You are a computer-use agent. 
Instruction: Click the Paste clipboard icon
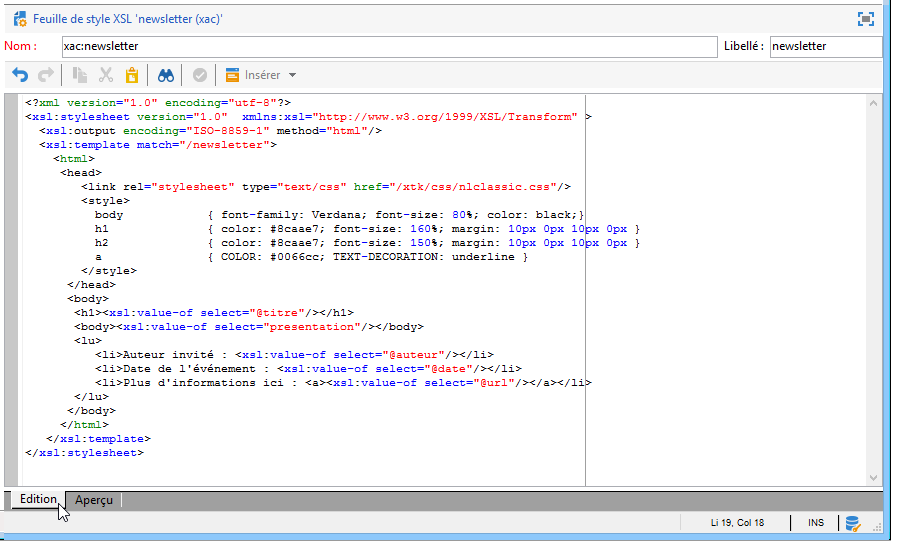tap(132, 75)
